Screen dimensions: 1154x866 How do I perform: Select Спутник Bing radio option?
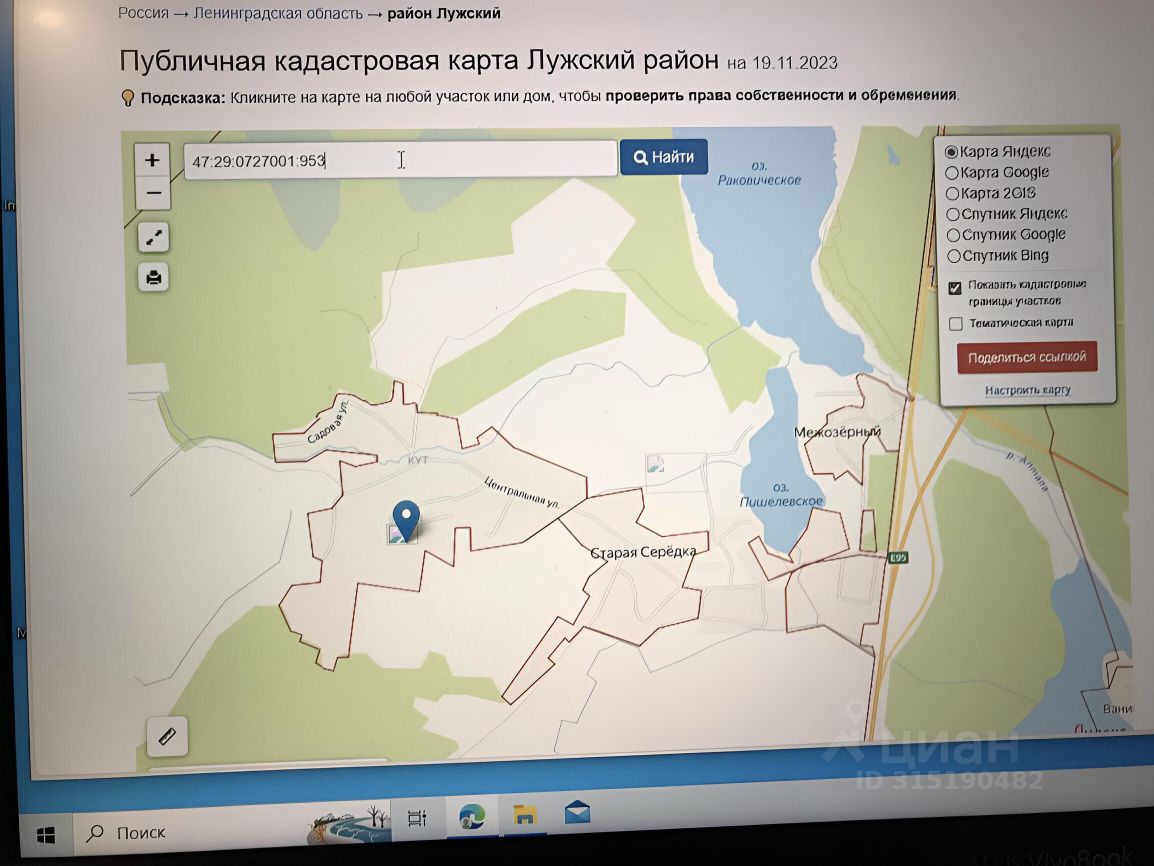[x=954, y=256]
